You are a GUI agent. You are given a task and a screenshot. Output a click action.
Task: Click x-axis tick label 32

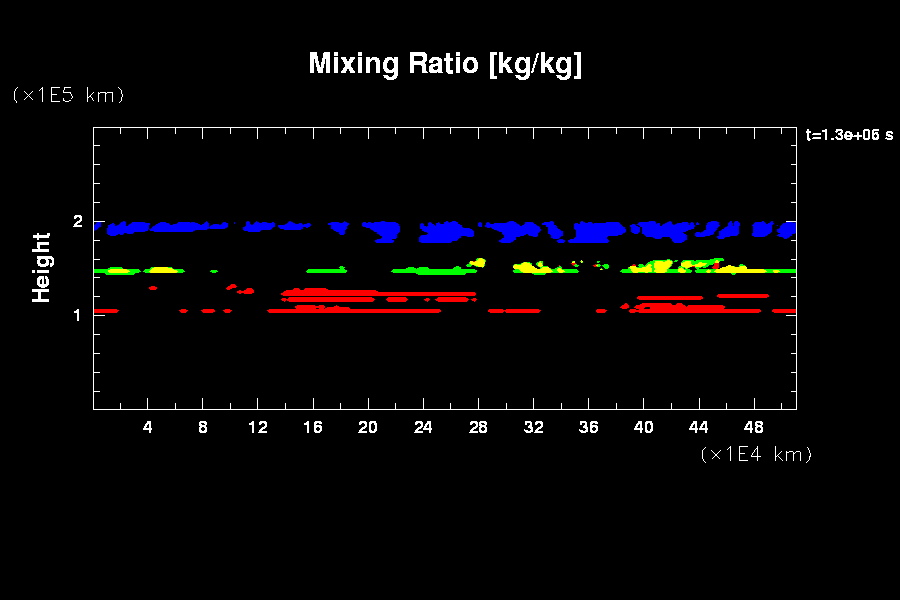click(x=533, y=427)
